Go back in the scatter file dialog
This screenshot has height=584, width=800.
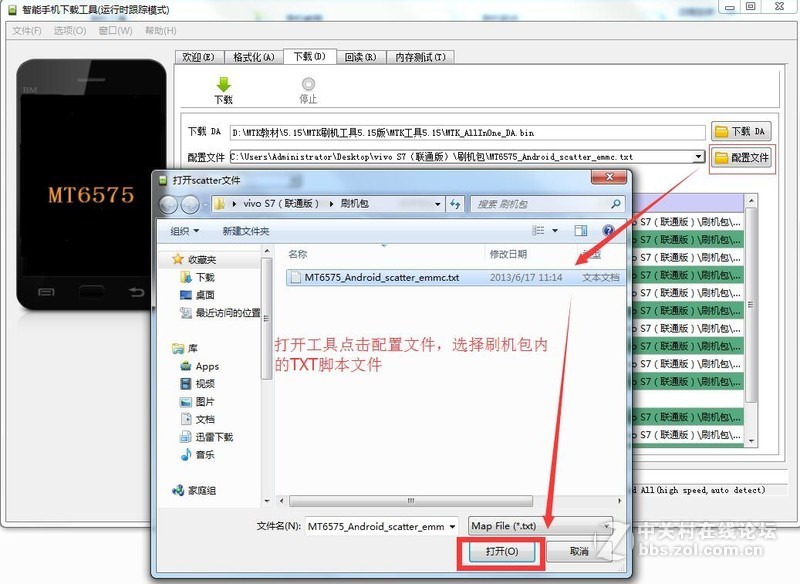pos(169,202)
